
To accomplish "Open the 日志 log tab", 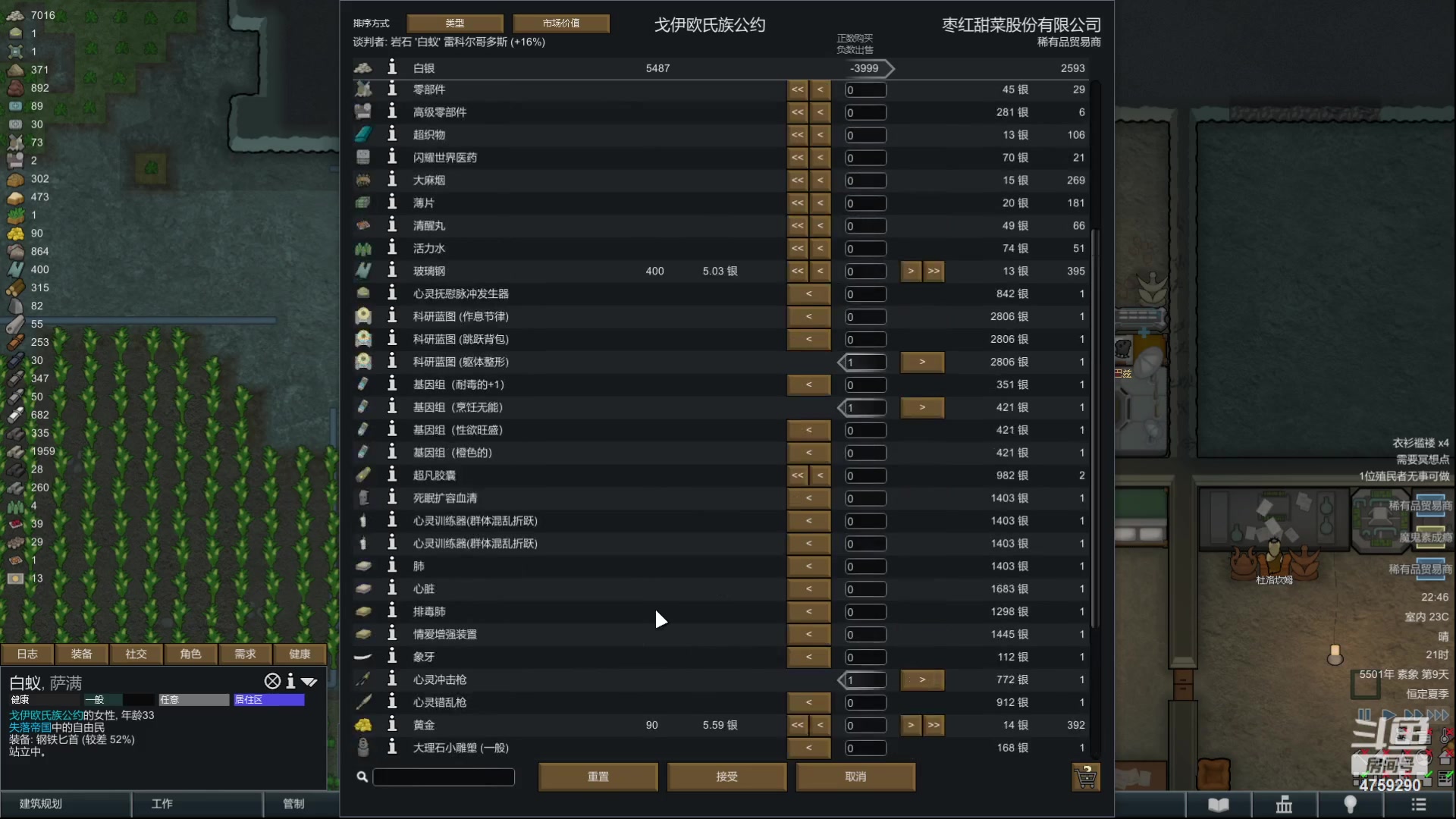I will tap(27, 654).
